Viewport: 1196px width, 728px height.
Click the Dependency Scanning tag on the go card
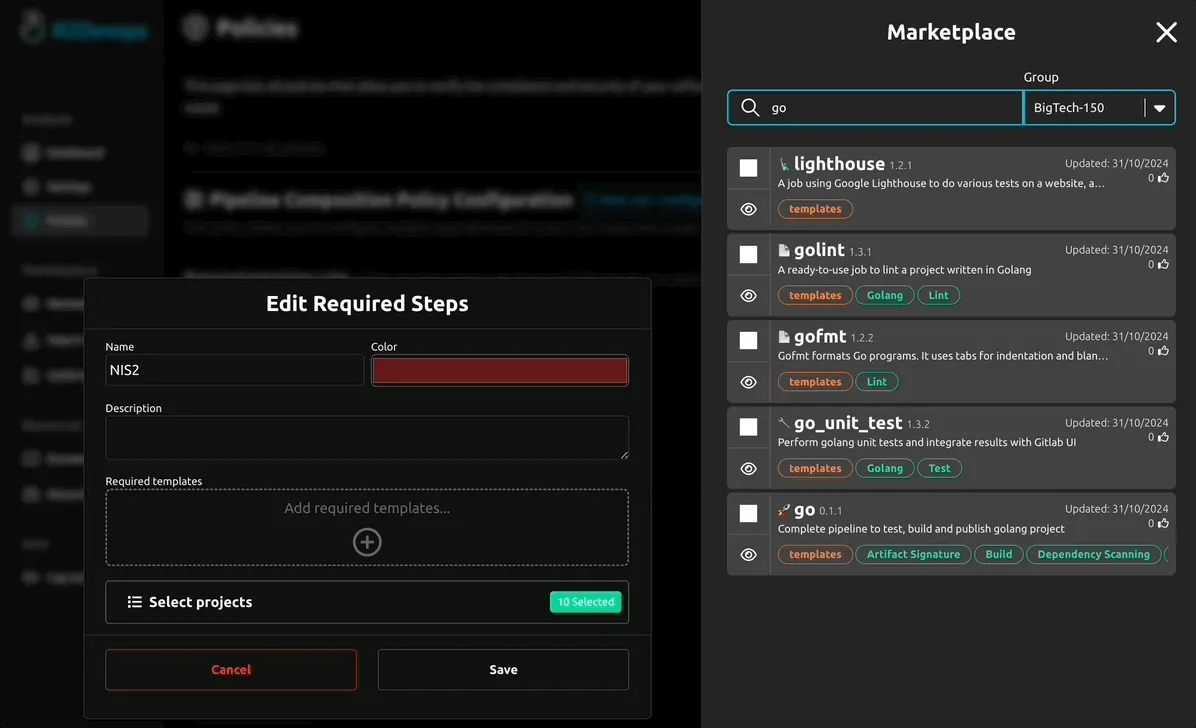coord(1093,553)
